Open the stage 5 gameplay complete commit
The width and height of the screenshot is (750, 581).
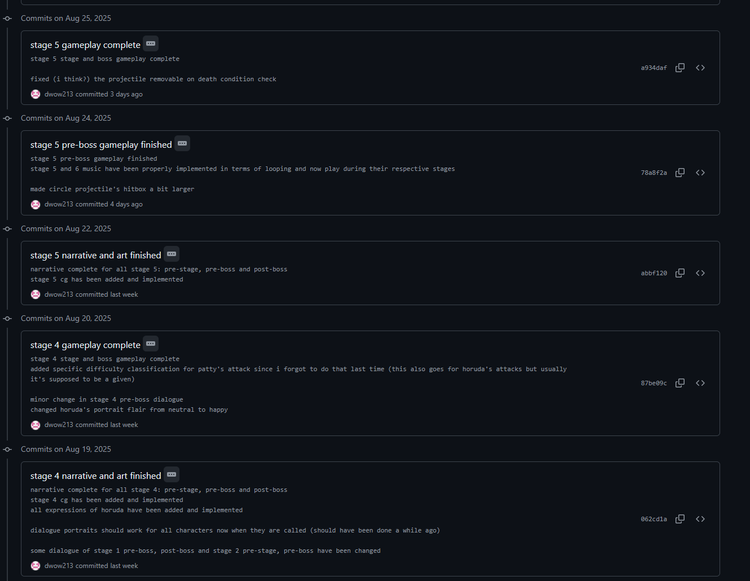click(85, 45)
